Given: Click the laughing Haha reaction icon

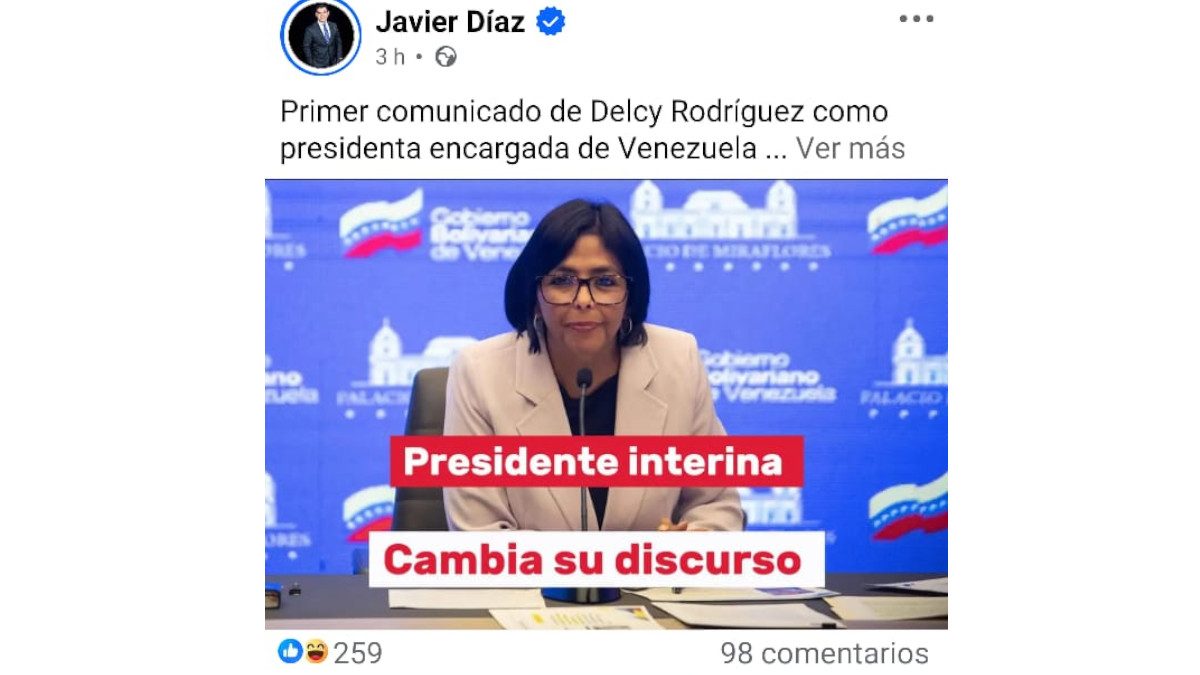Looking at the screenshot, I should point(316,652).
